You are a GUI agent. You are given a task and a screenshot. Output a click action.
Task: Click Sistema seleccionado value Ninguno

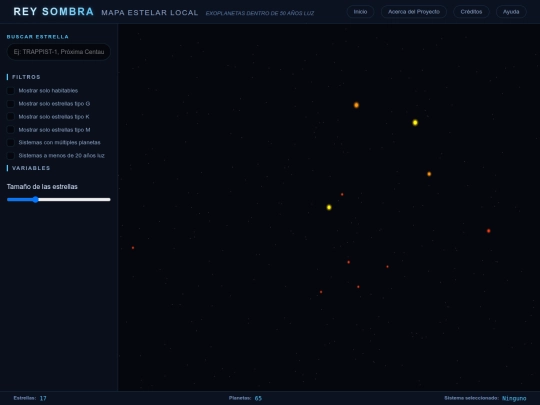(x=514, y=398)
